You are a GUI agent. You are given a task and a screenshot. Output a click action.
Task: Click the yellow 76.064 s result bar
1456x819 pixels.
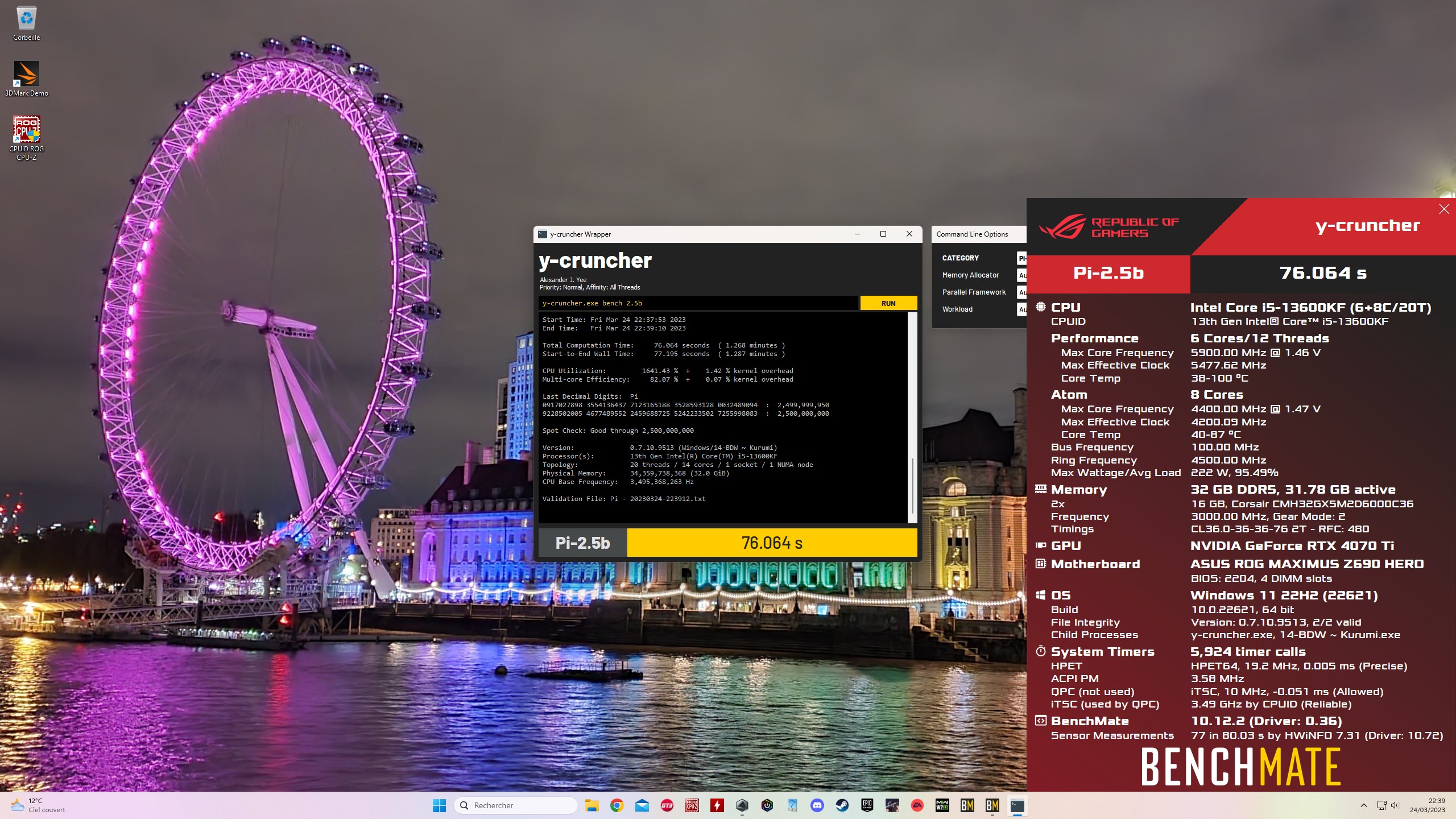pos(772,543)
